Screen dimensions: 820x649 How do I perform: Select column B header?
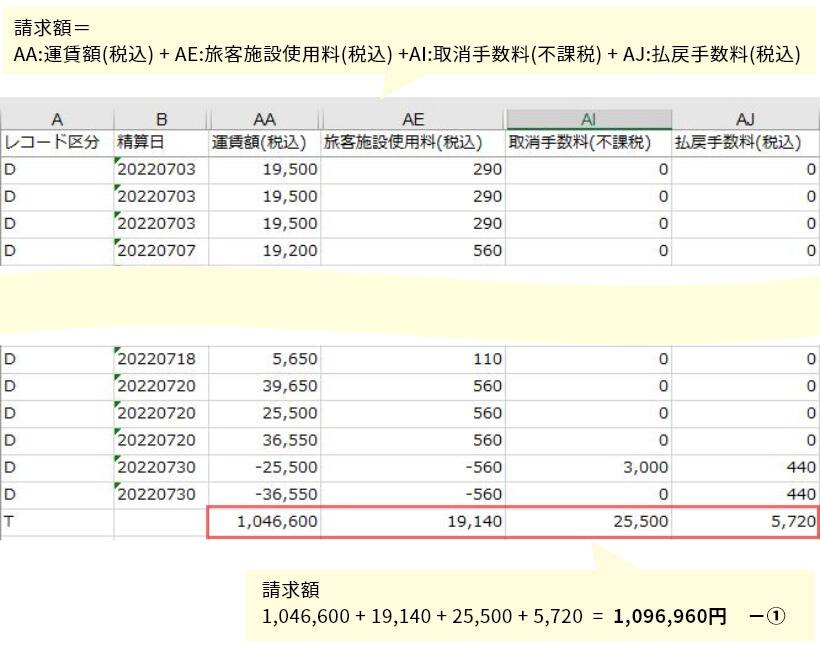pyautogui.click(x=161, y=119)
